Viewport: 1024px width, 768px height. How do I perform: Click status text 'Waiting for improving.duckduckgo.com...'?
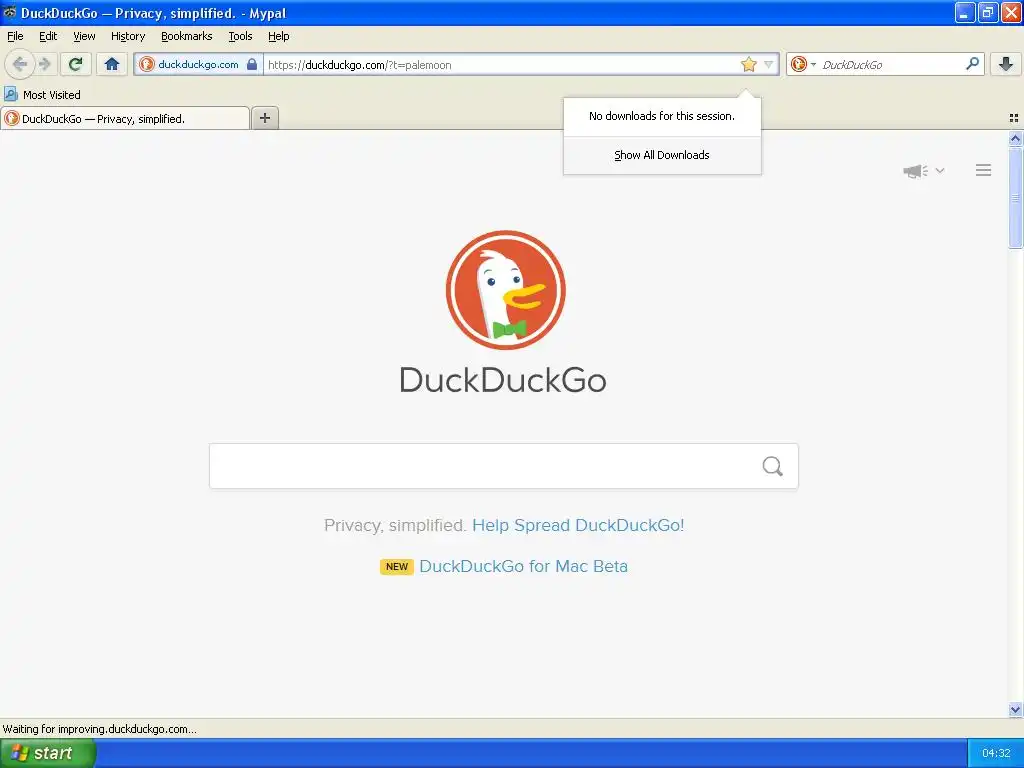(x=99, y=729)
